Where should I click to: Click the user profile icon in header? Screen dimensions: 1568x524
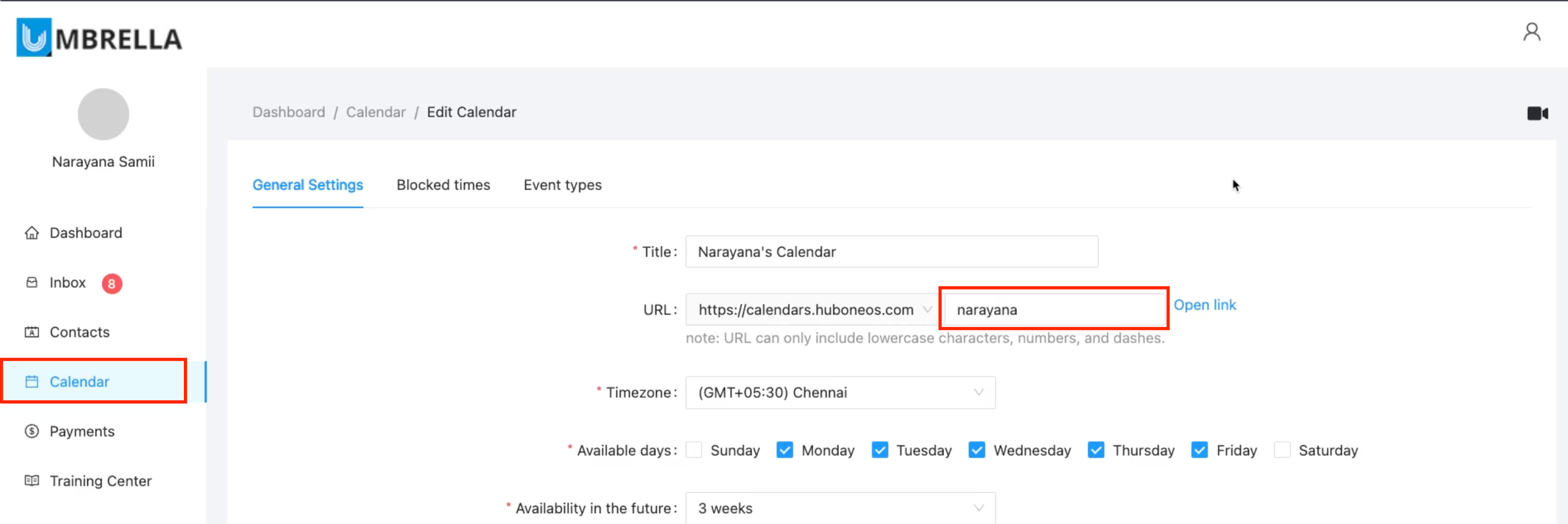coord(1531,32)
